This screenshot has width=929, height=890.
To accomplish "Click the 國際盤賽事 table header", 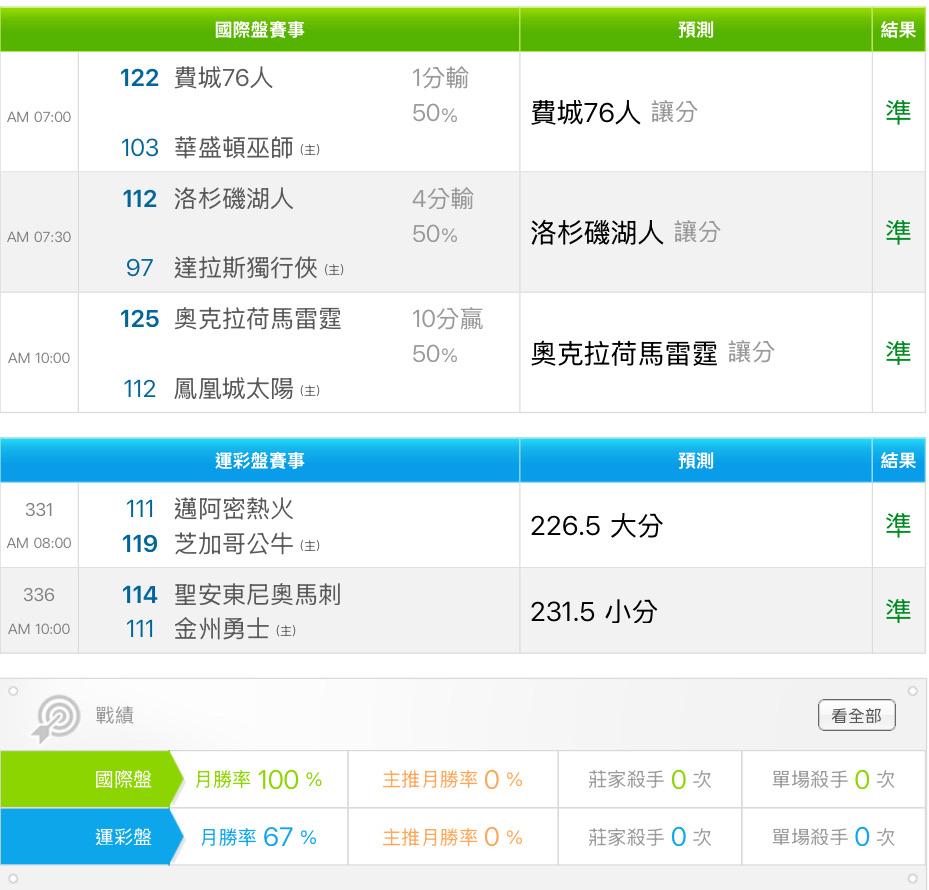I will [260, 30].
